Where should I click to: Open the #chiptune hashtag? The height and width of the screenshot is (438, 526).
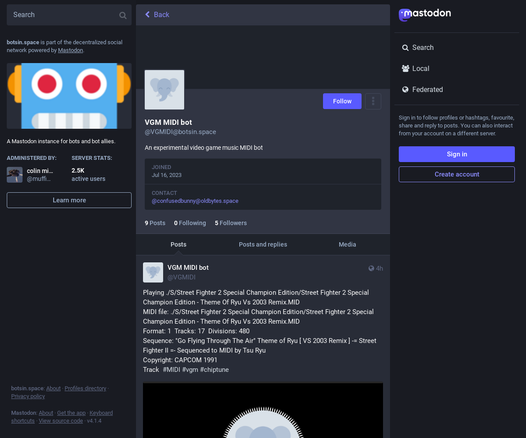pos(214,370)
